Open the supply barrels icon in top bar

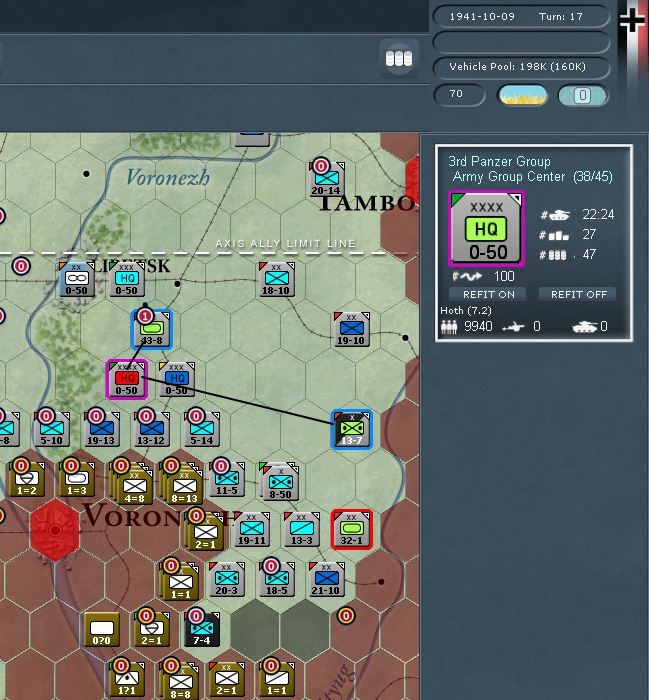[x=399, y=58]
